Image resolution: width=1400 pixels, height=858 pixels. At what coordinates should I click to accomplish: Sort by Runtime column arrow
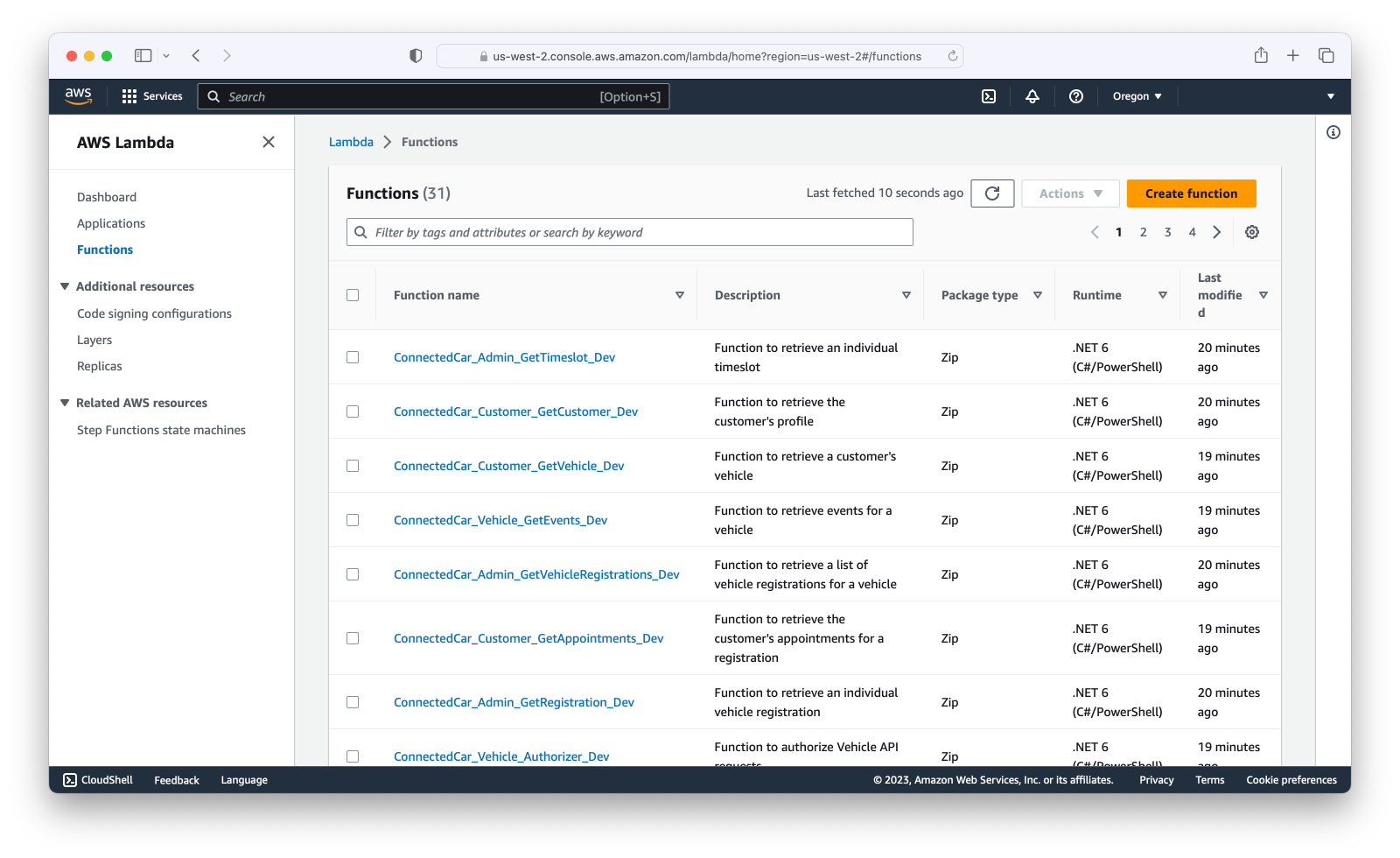pyautogui.click(x=1163, y=295)
